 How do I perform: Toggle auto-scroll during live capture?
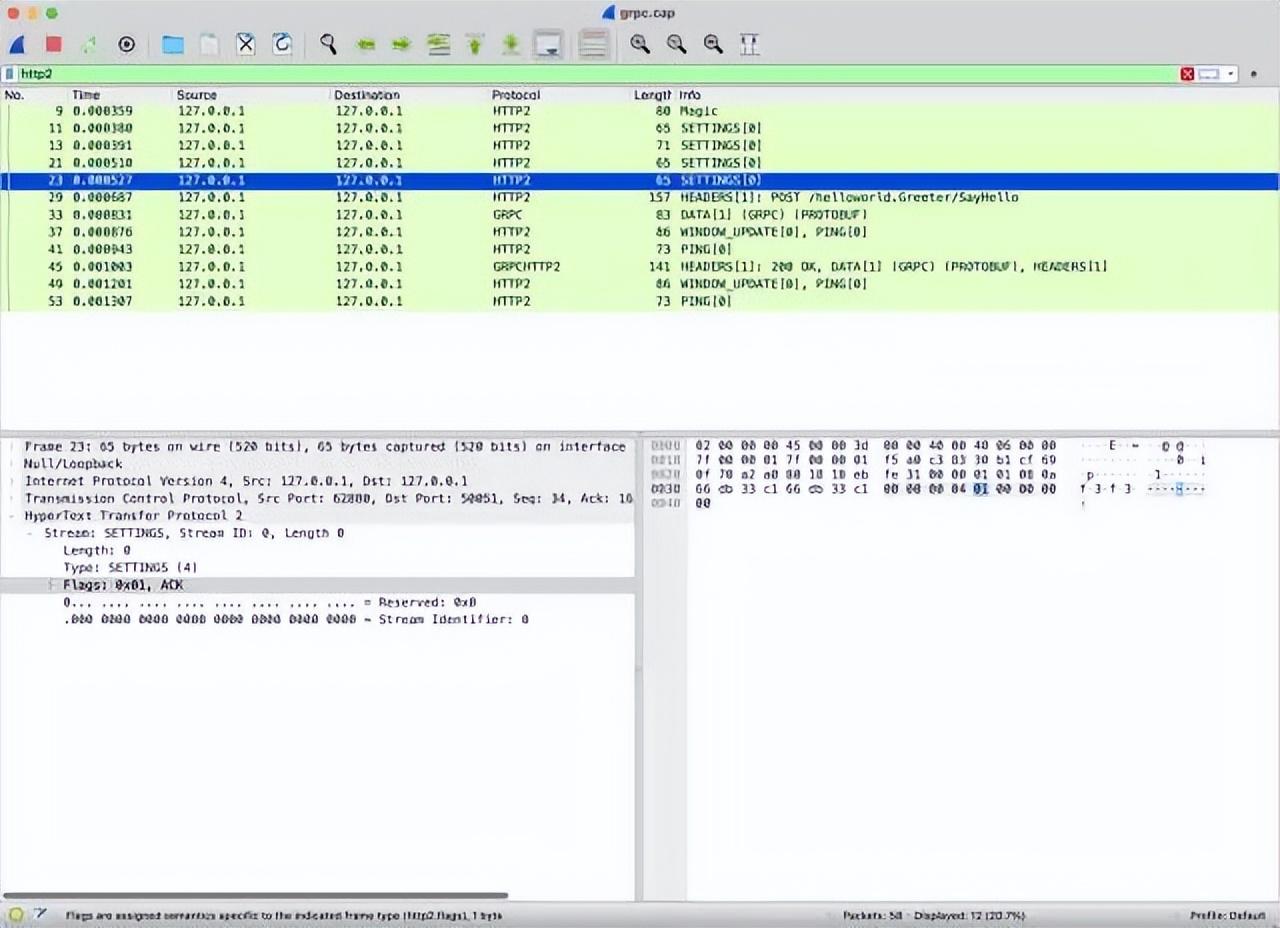[548, 44]
